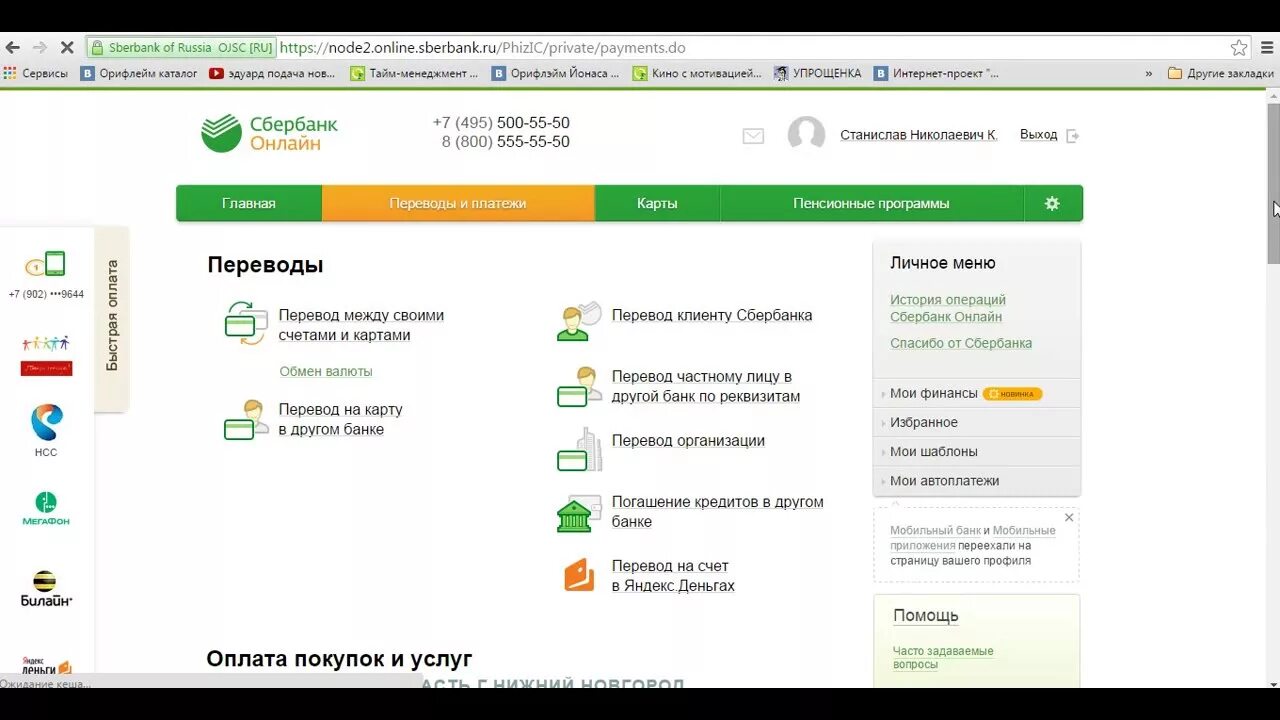1280x720 pixels.
Task: Bookmark this page with the star icon
Action: point(1239,47)
